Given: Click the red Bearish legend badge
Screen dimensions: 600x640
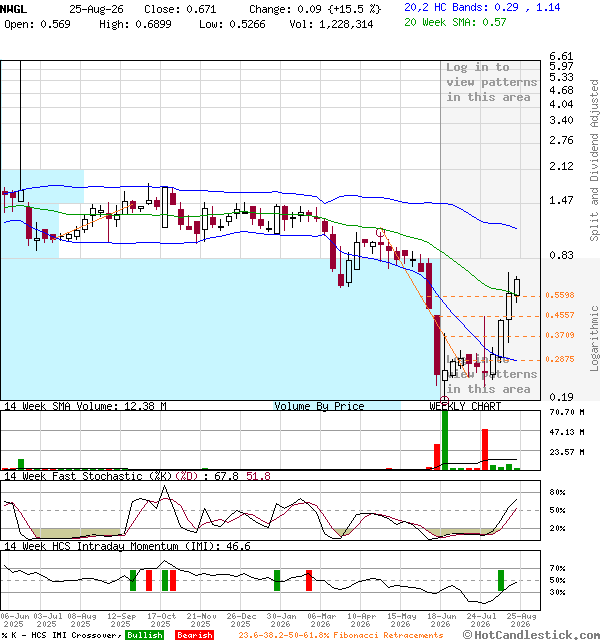Looking at the screenshot, I should coord(194,635).
